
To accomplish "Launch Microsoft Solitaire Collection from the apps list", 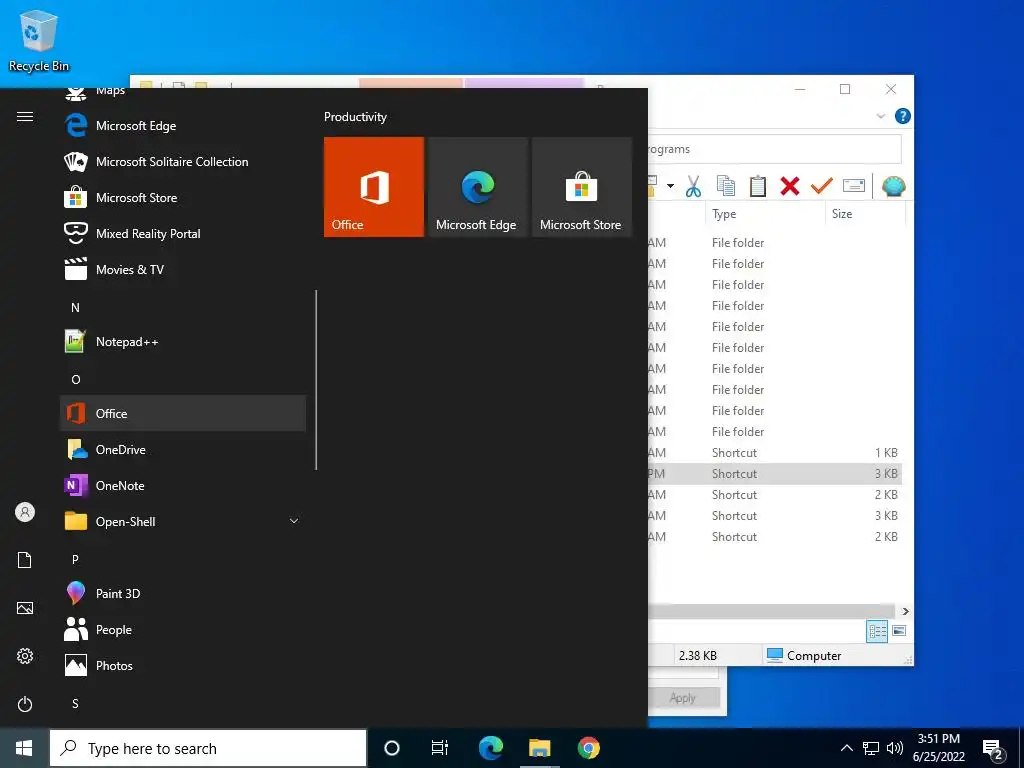I will (183, 161).
